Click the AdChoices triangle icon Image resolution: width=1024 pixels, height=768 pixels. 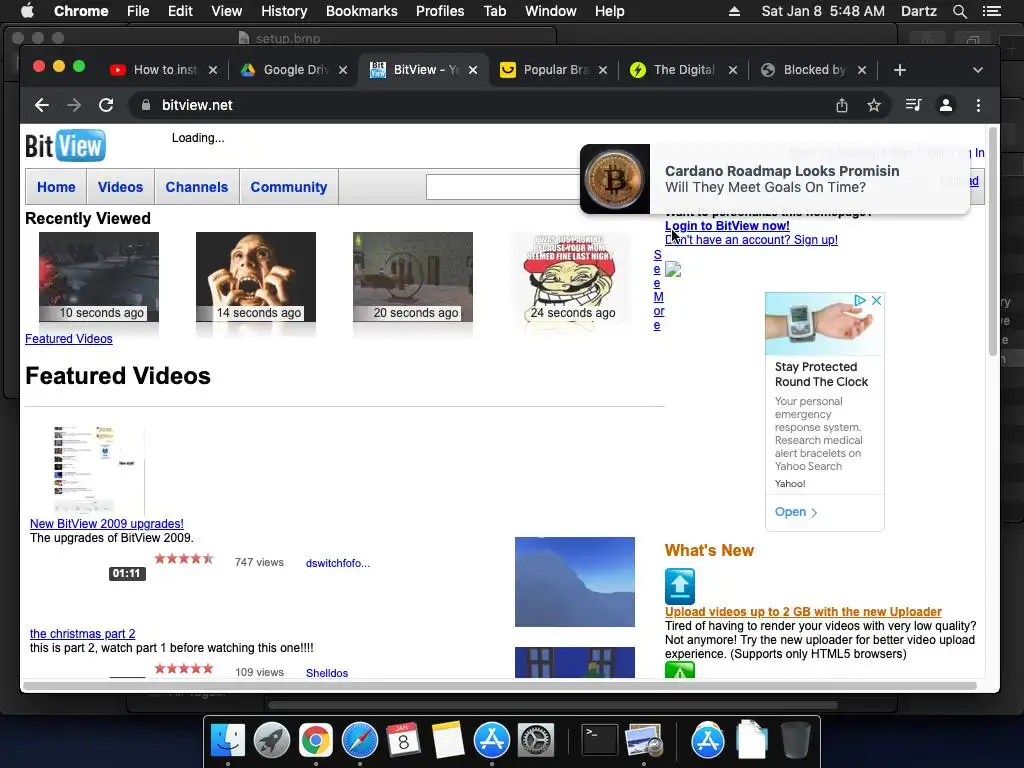tap(859, 300)
